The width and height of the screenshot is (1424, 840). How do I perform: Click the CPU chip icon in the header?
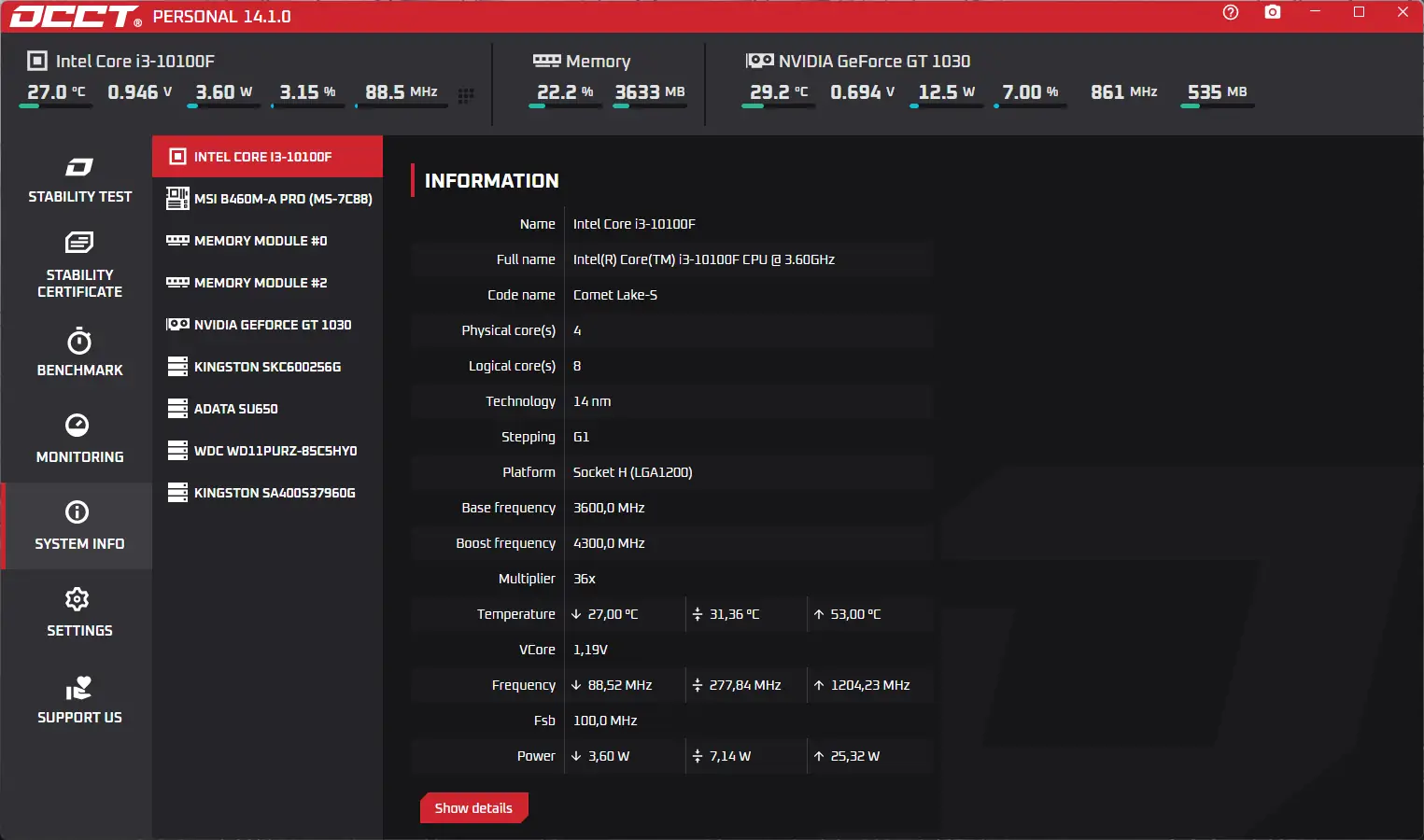(37, 61)
